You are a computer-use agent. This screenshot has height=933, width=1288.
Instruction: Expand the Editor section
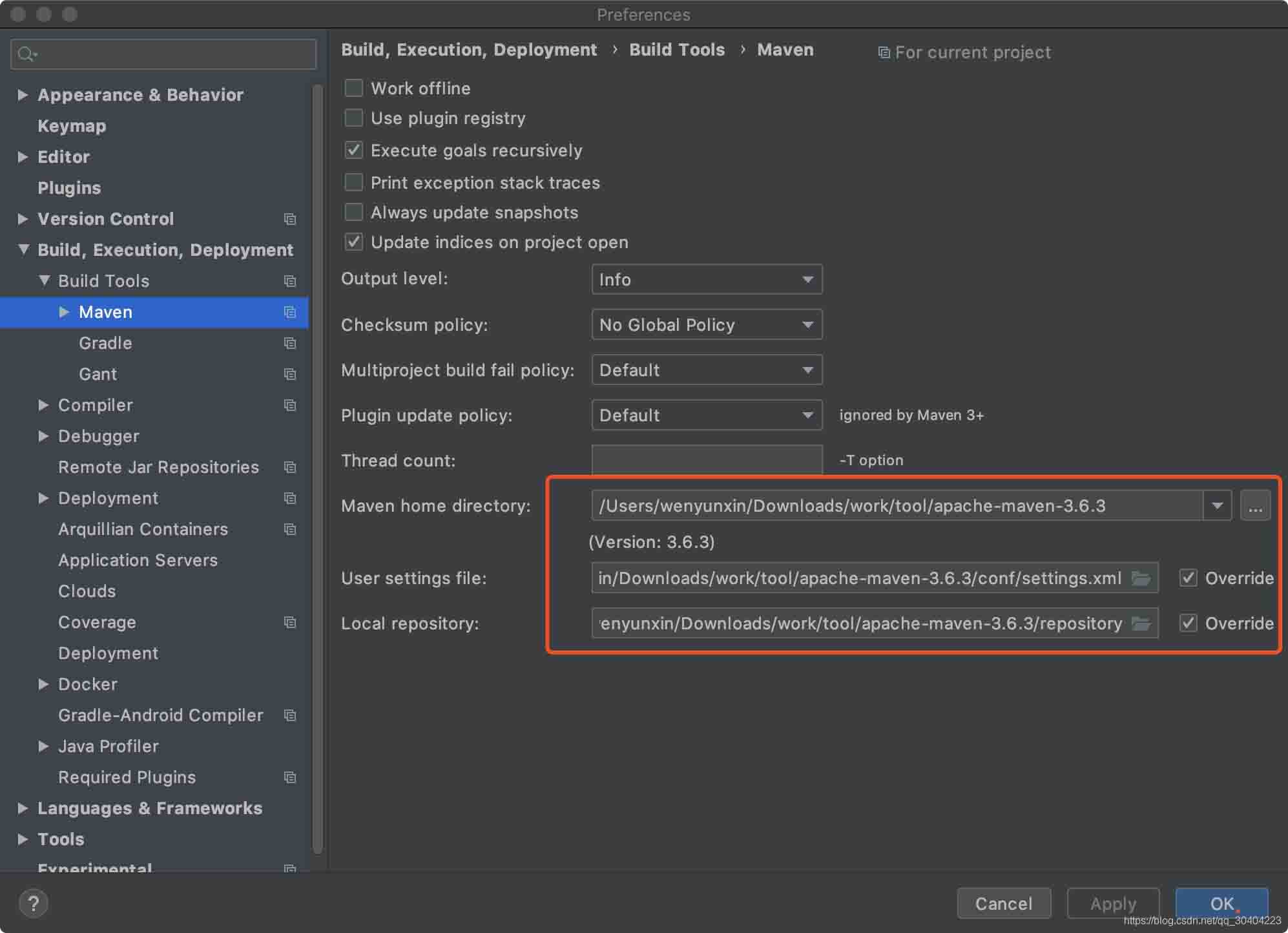[x=23, y=157]
